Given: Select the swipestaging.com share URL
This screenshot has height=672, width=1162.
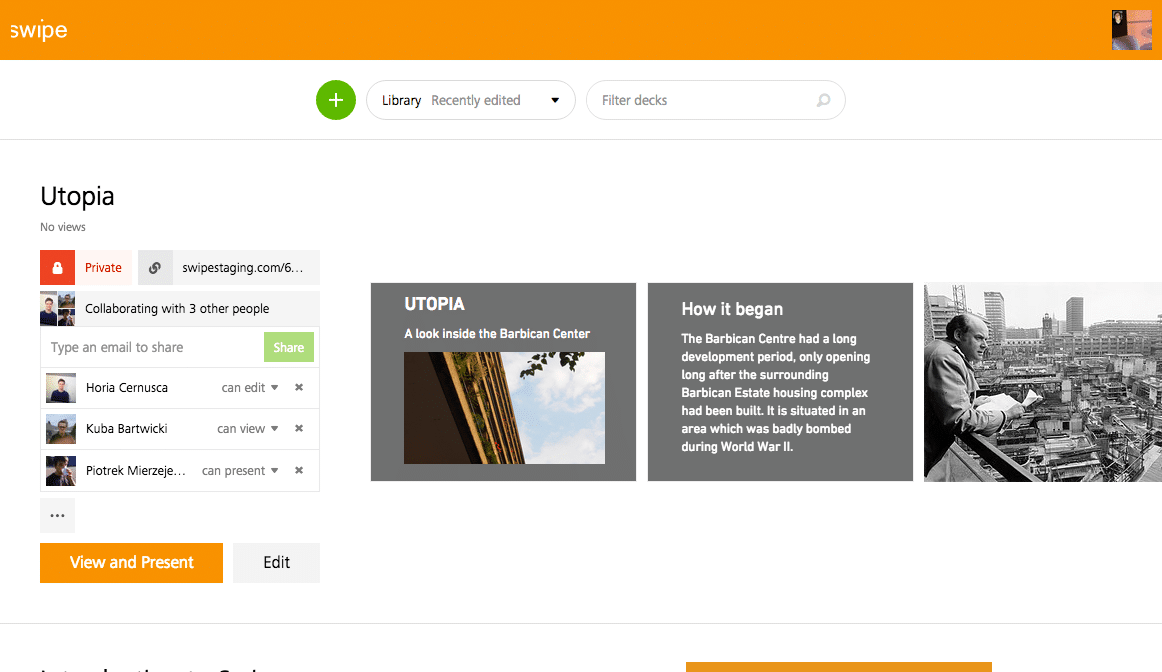Looking at the screenshot, I should point(243,267).
